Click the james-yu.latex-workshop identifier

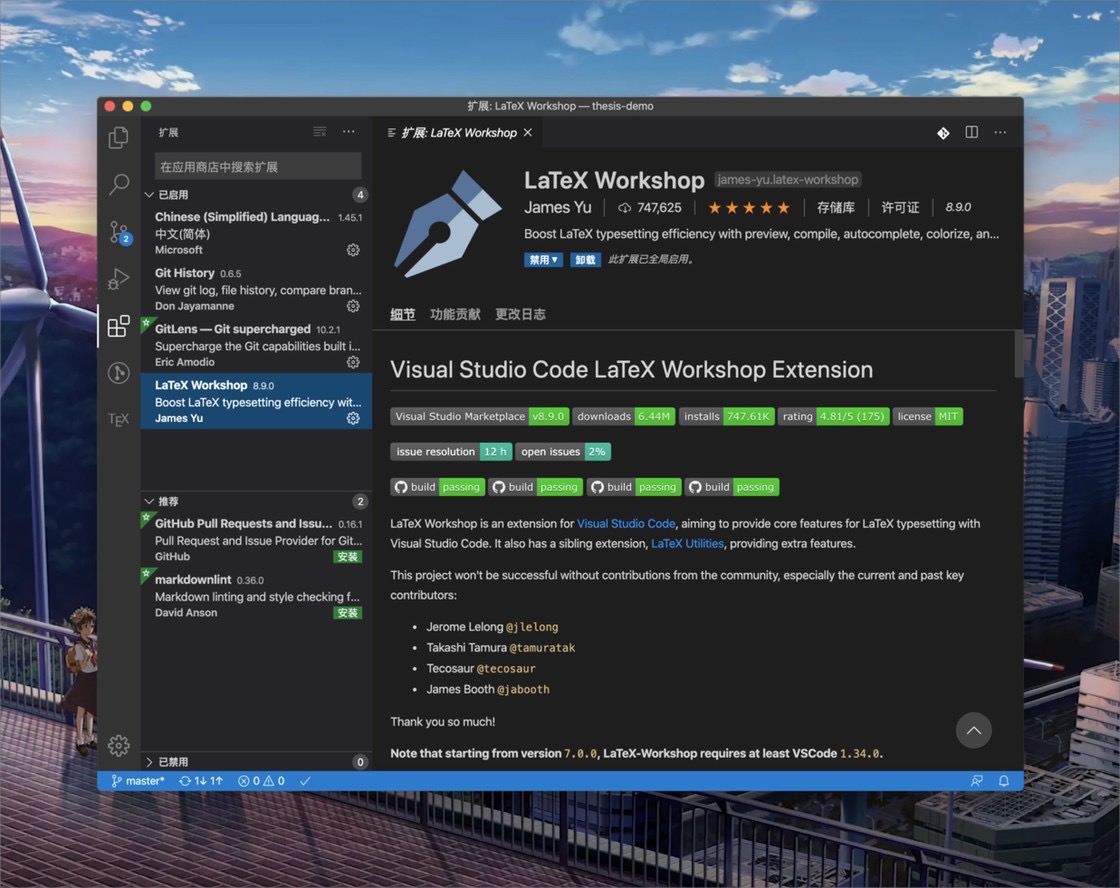tap(788, 179)
